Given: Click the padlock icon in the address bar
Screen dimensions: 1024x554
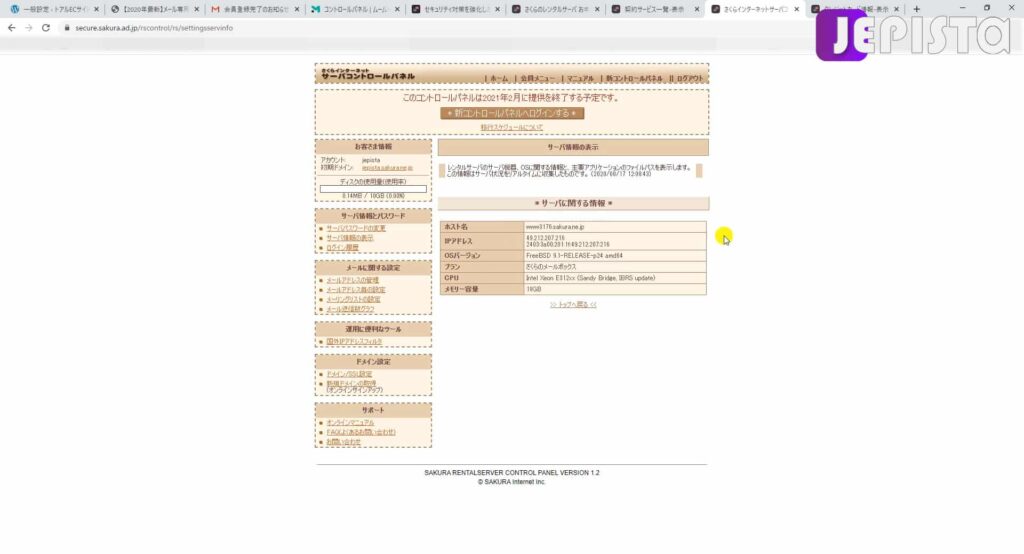Looking at the screenshot, I should click(x=67, y=28).
